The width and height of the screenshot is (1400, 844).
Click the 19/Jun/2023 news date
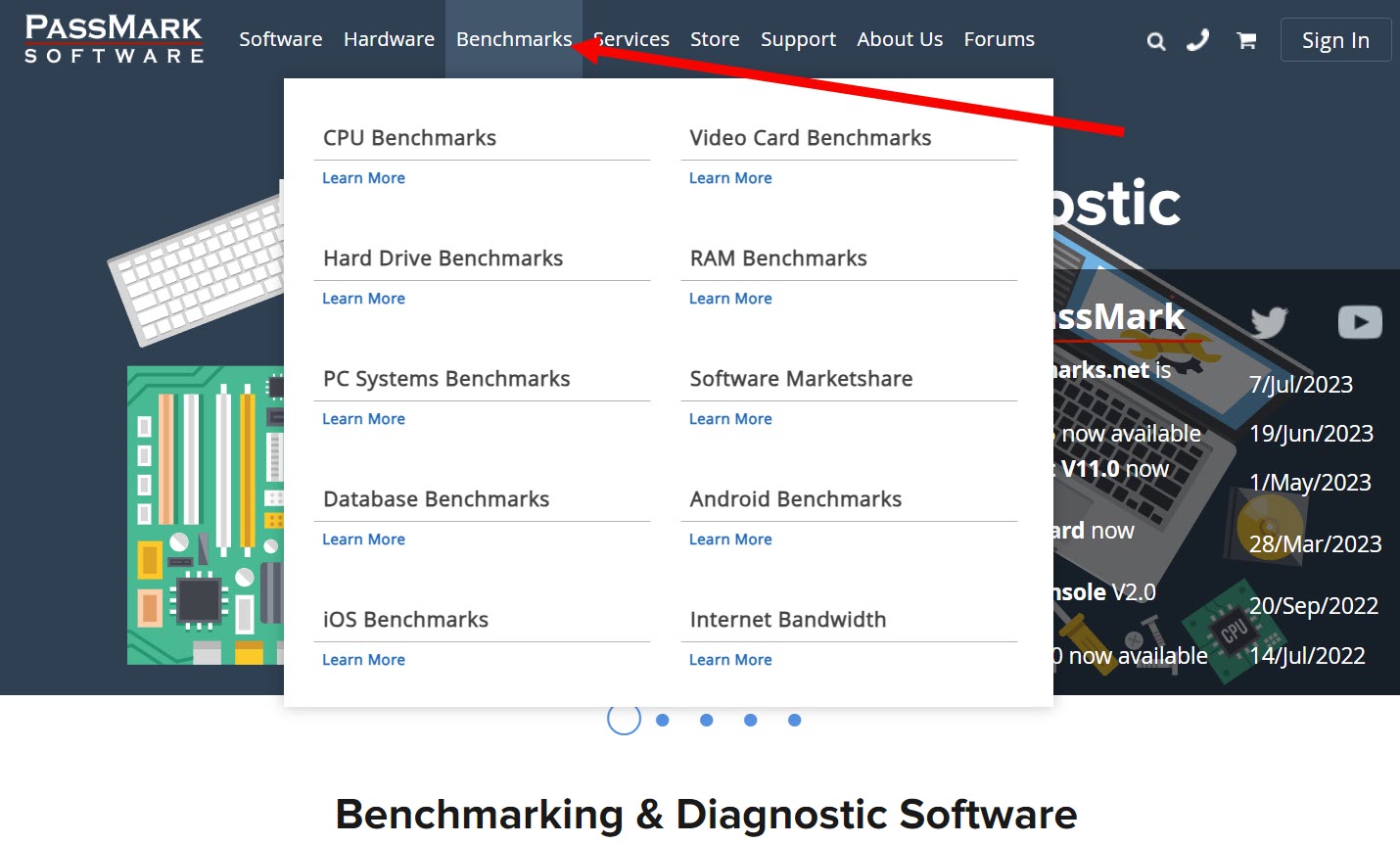click(1312, 434)
